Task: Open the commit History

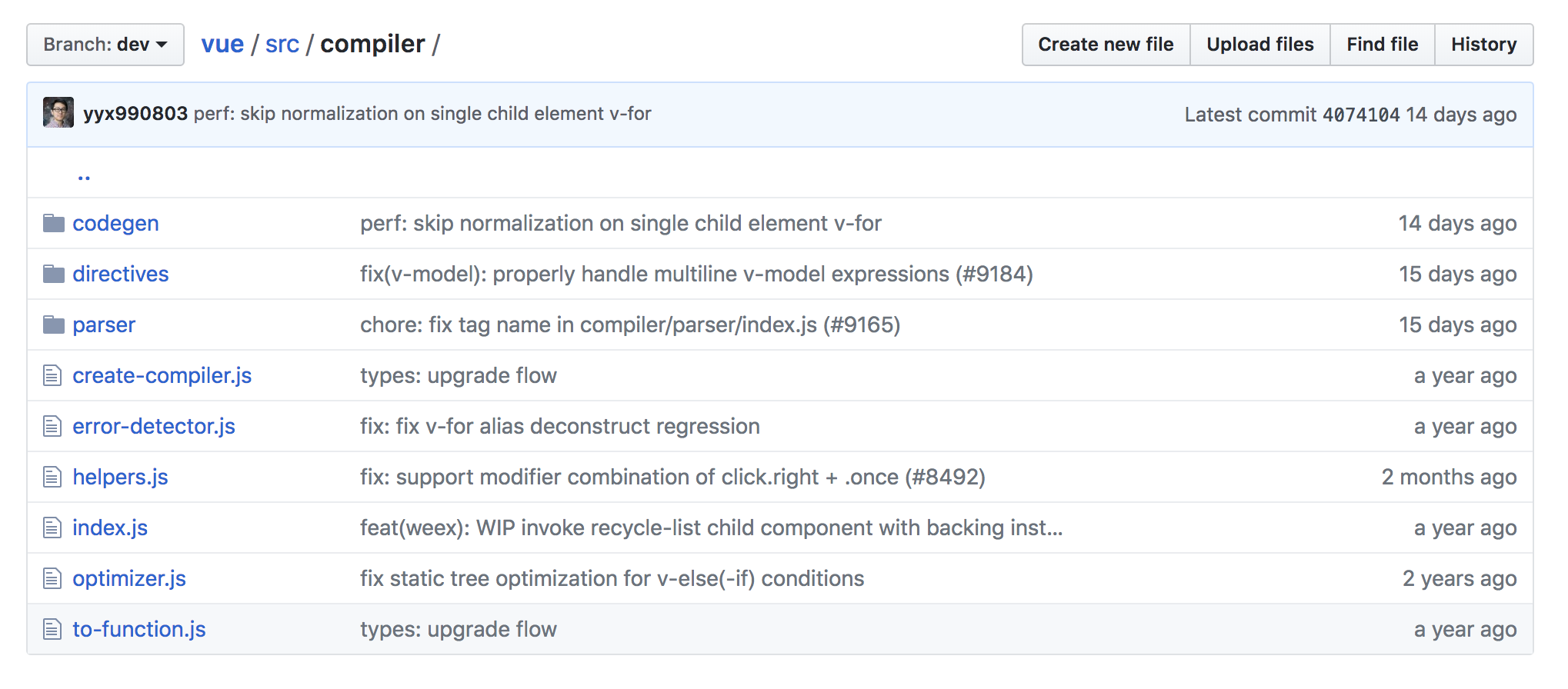Action: [1483, 45]
